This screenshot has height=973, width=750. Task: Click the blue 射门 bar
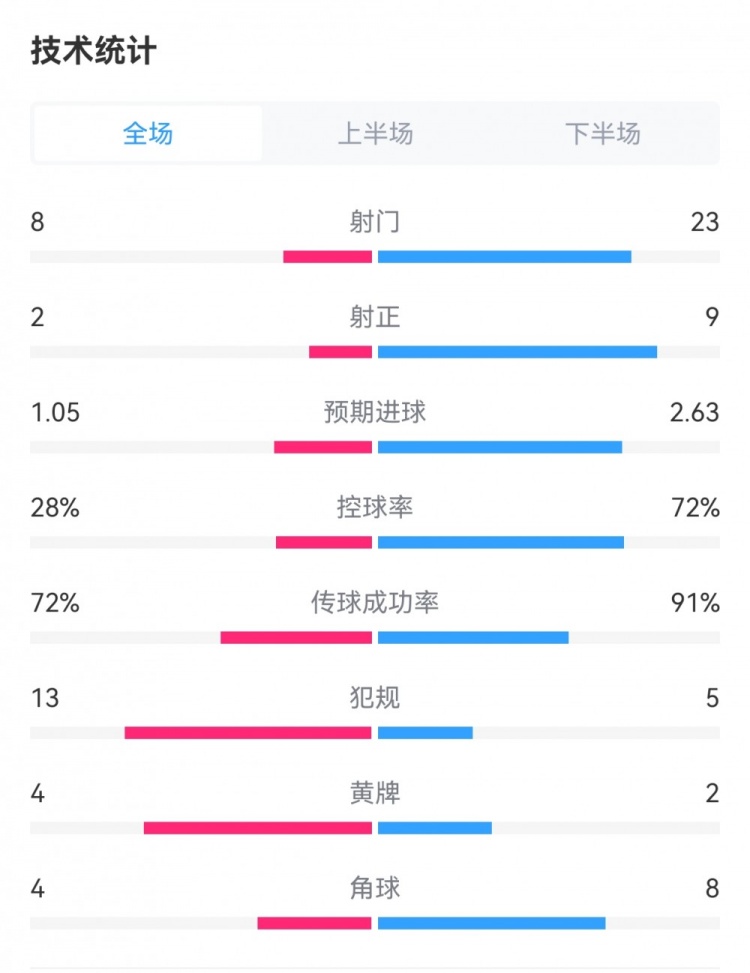coord(504,257)
